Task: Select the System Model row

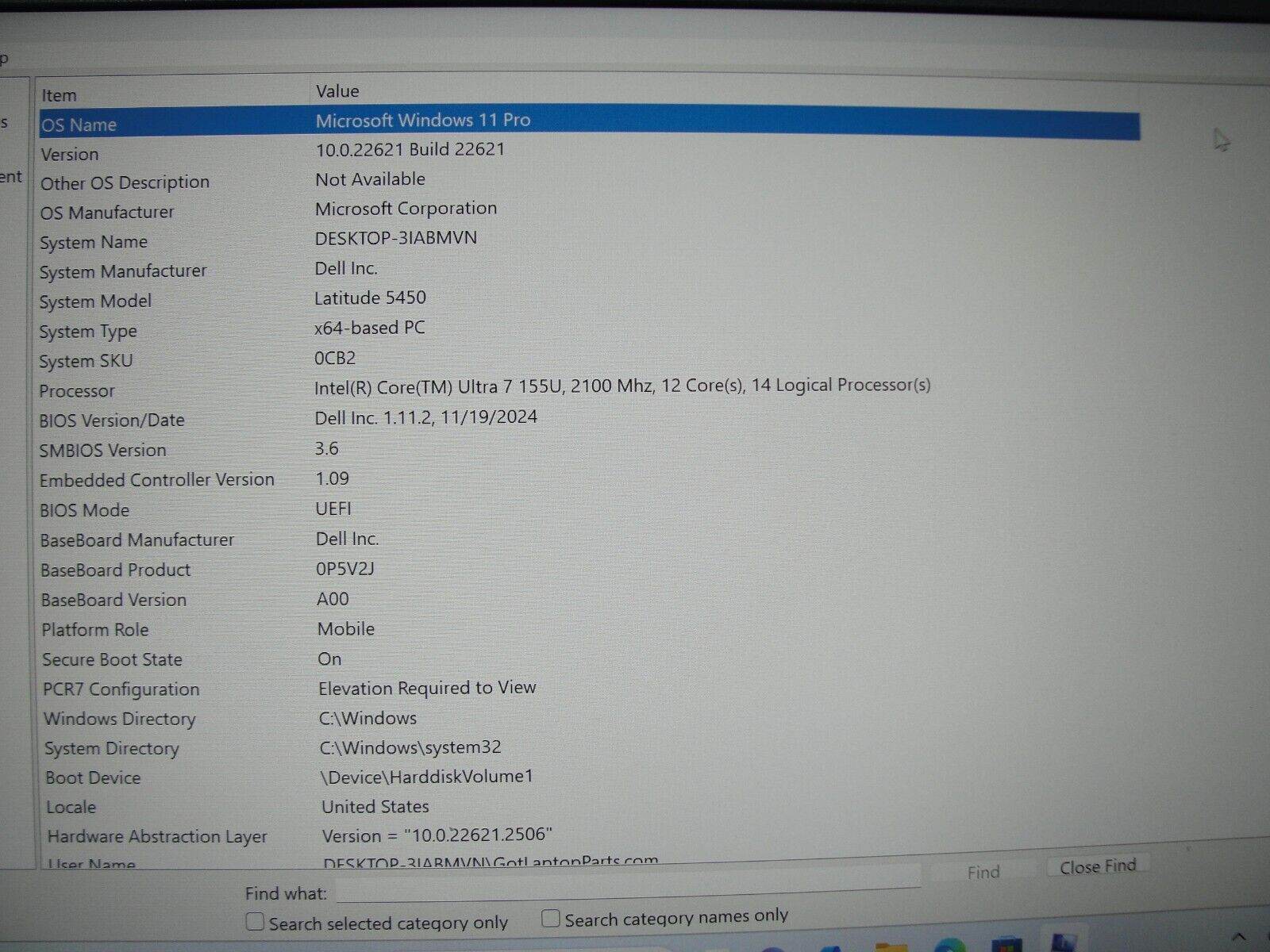Action: click(x=95, y=301)
